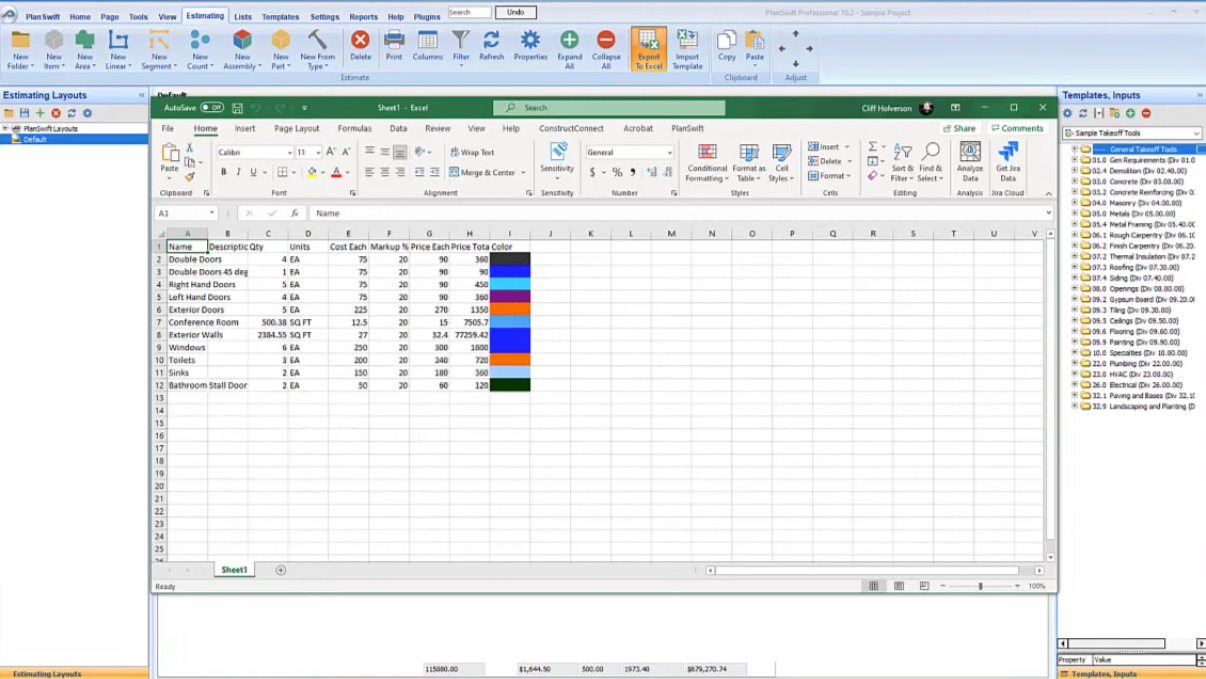This screenshot has width=1206, height=679.
Task: Click New Item in PlanSwift ribbon
Action: click(x=53, y=49)
